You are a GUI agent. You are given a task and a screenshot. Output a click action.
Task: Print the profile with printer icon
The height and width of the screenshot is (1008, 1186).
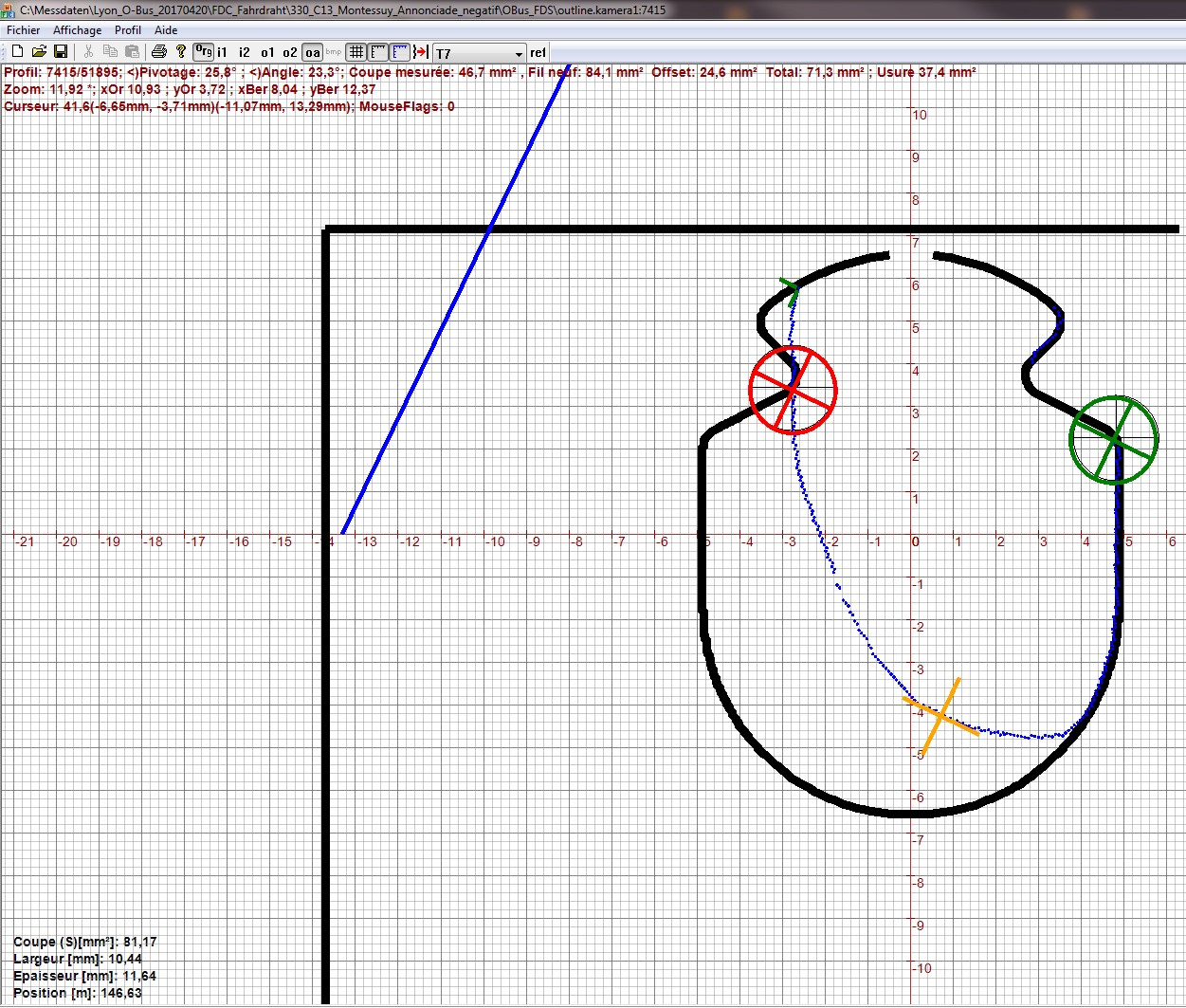pos(159,52)
